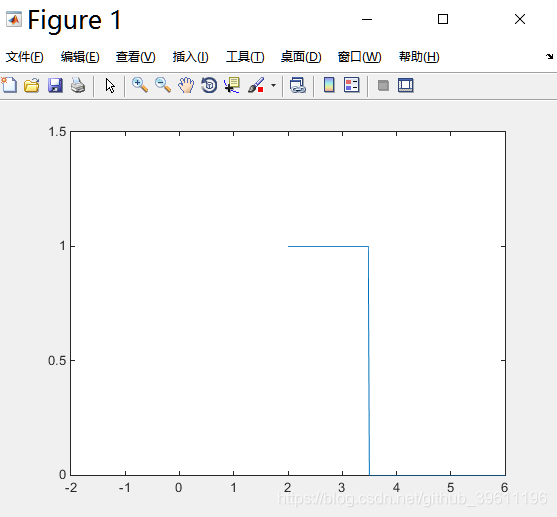The width and height of the screenshot is (557, 517).
Task: Select the Data Cursor tool
Action: coord(232,85)
